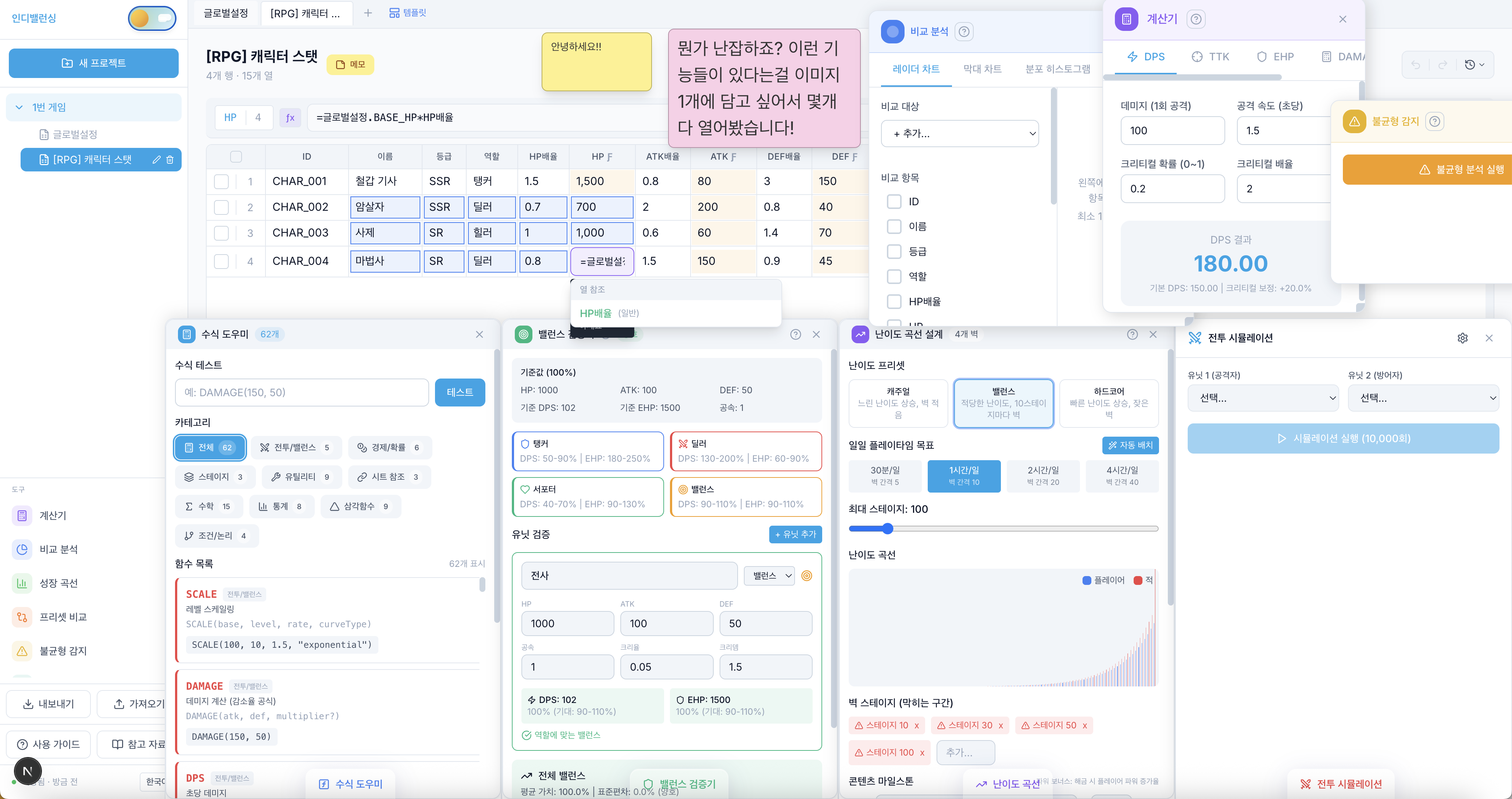Check the 등급 checkbox in 비교 항목
1512x799 pixels.
pos(894,252)
